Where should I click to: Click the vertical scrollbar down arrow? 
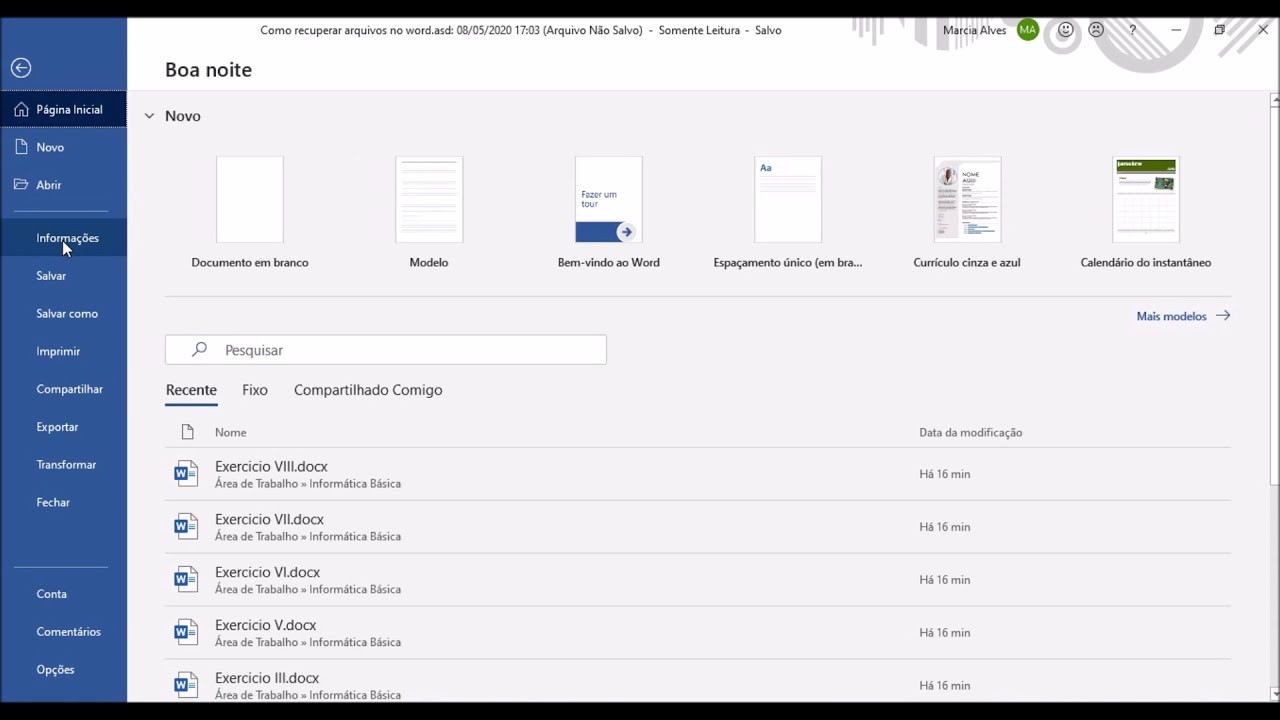pyautogui.click(x=1274, y=693)
